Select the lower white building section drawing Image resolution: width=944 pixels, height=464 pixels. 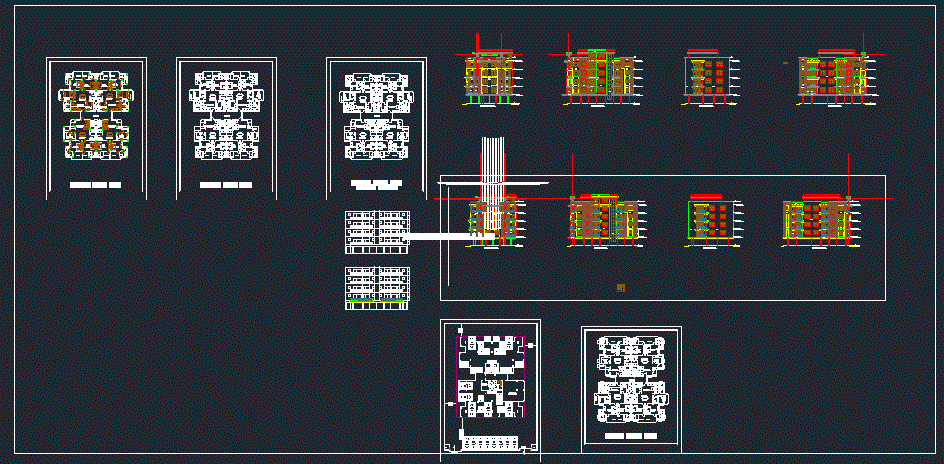[x=377, y=287]
